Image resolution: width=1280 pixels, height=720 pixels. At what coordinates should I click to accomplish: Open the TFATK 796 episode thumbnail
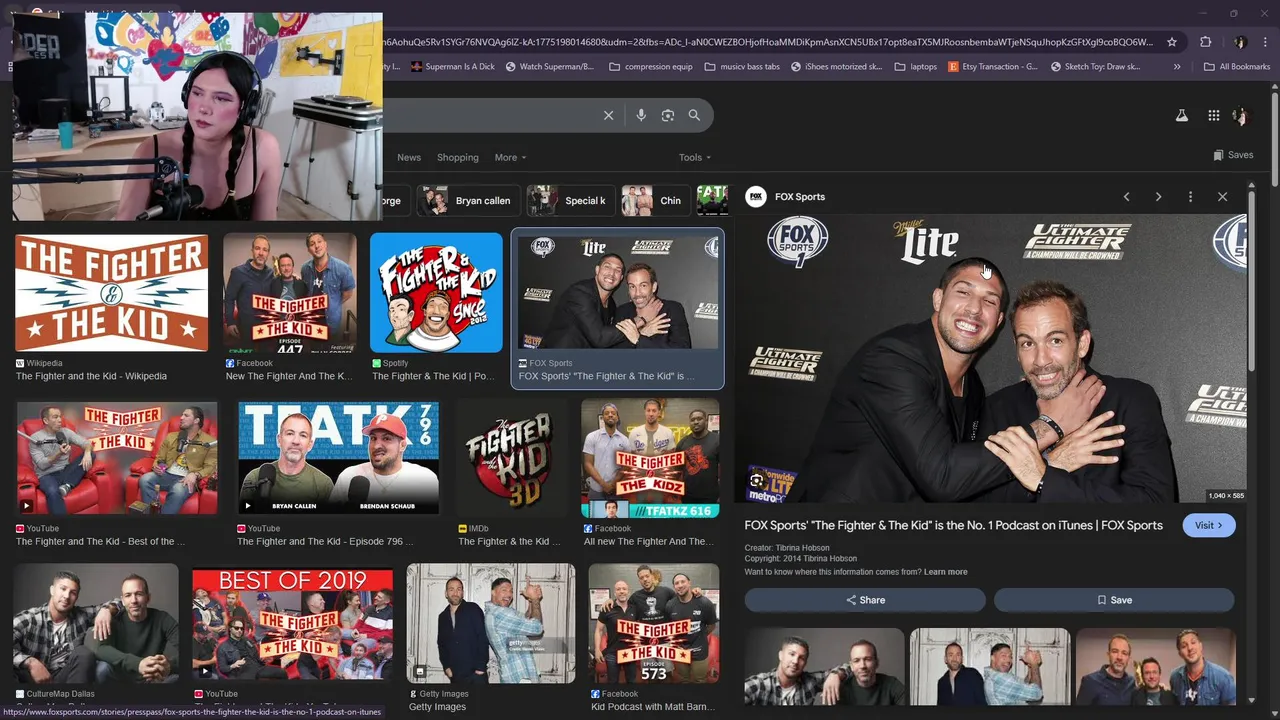point(338,457)
